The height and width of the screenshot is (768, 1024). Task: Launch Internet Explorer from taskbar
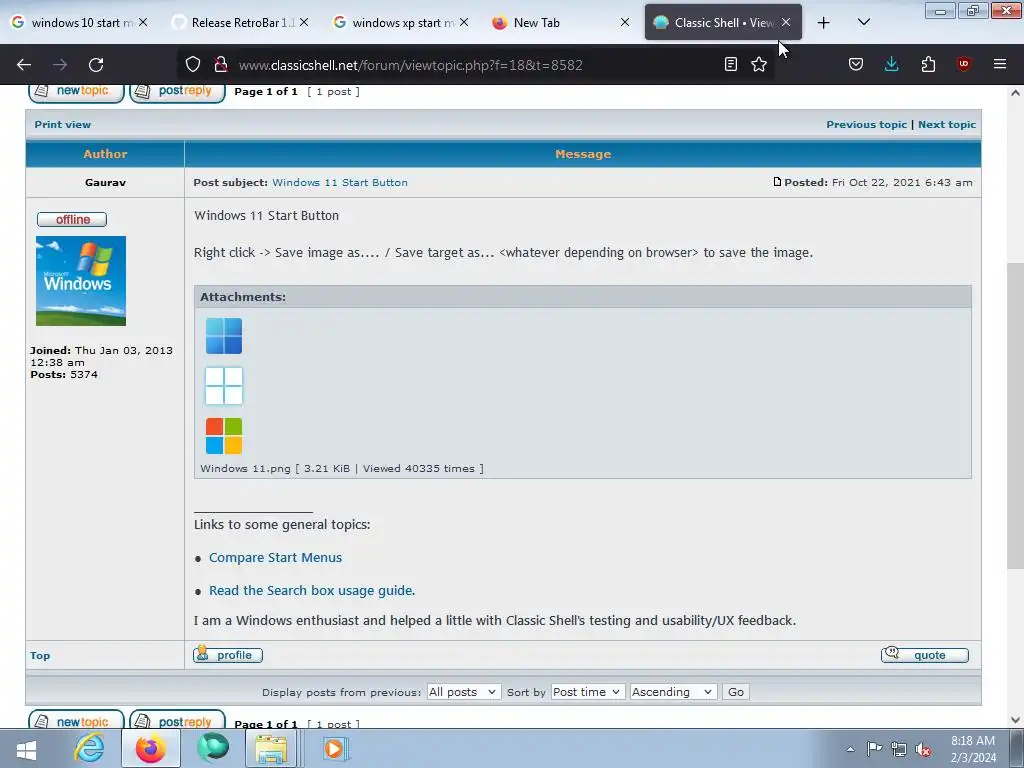click(89, 748)
